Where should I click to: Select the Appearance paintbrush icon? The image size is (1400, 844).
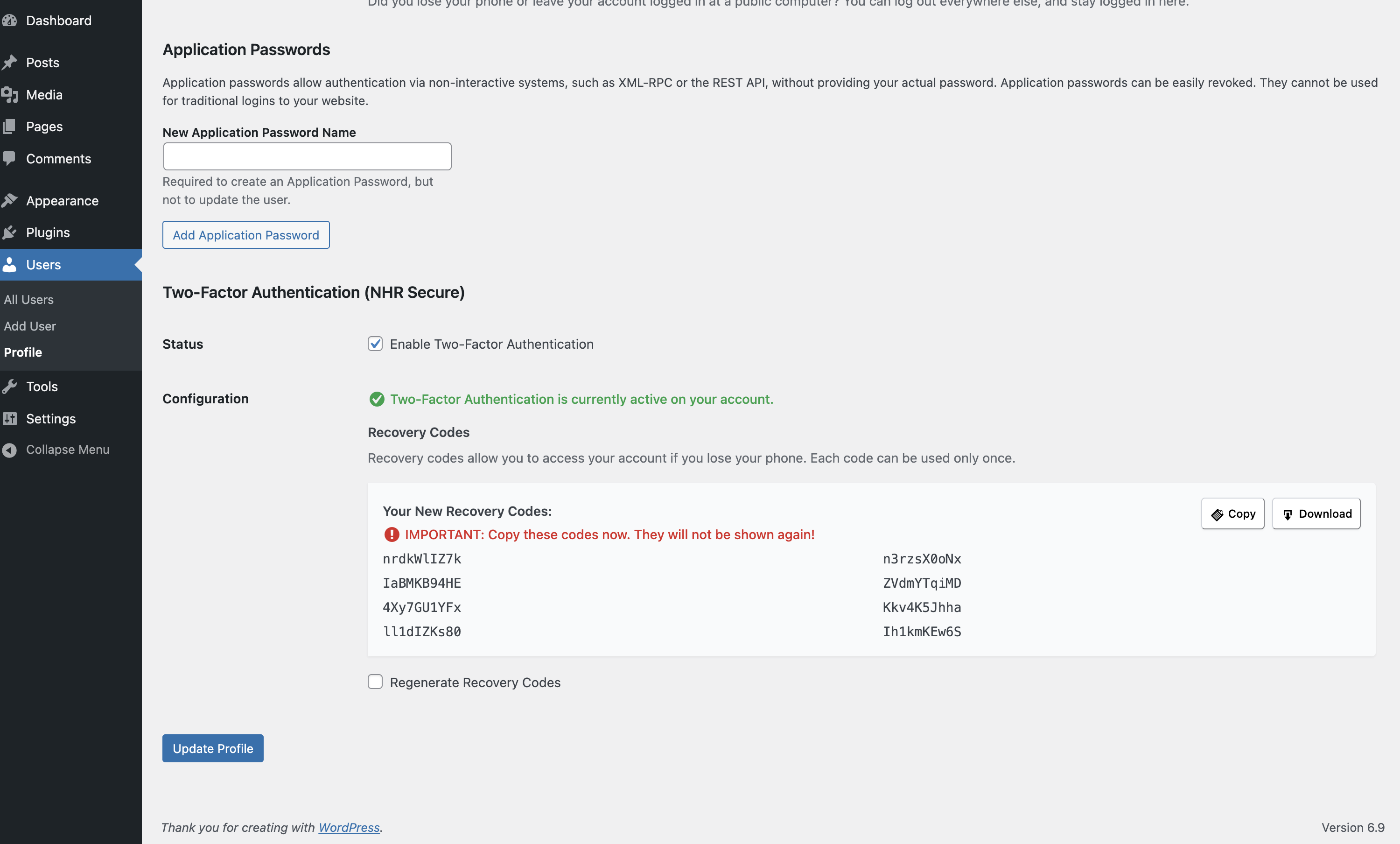(x=10, y=201)
